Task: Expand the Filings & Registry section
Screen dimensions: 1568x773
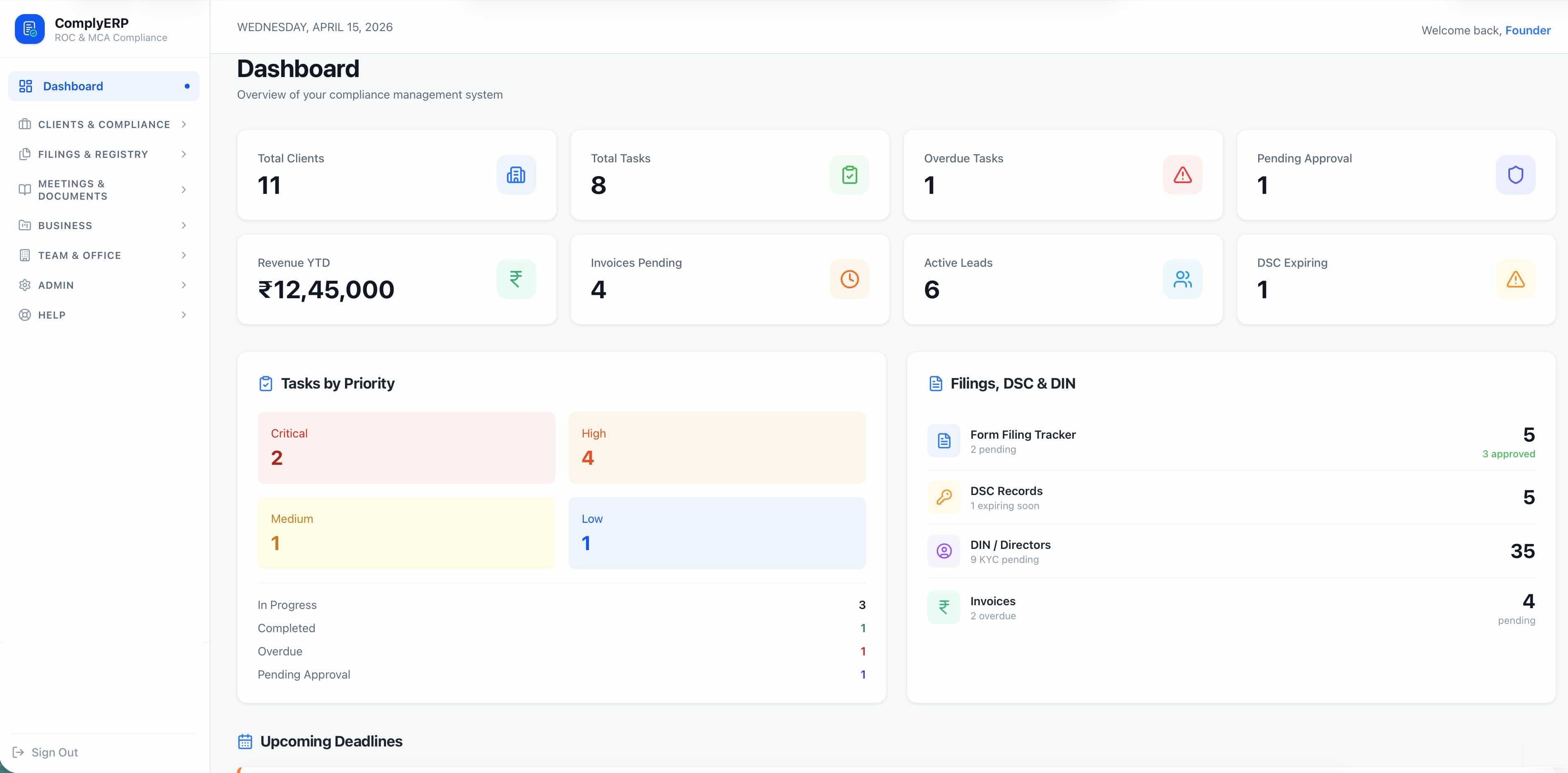Action: pyautogui.click(x=104, y=154)
